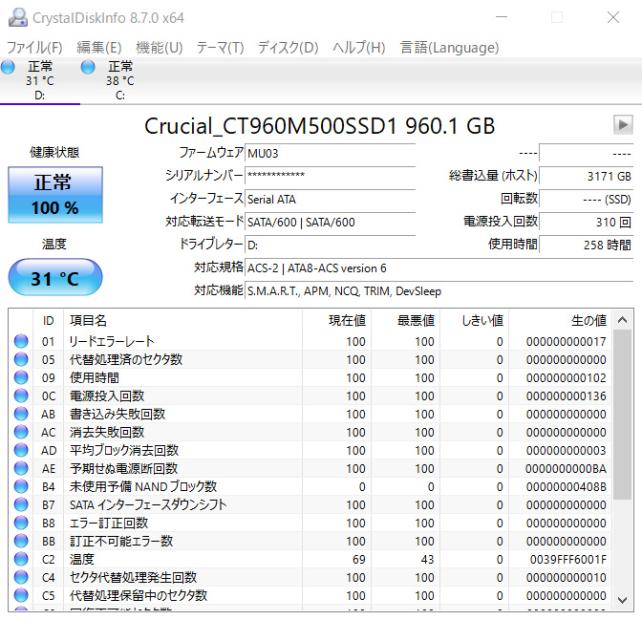Select the リードエラーレート attribute name

(x=112, y=341)
